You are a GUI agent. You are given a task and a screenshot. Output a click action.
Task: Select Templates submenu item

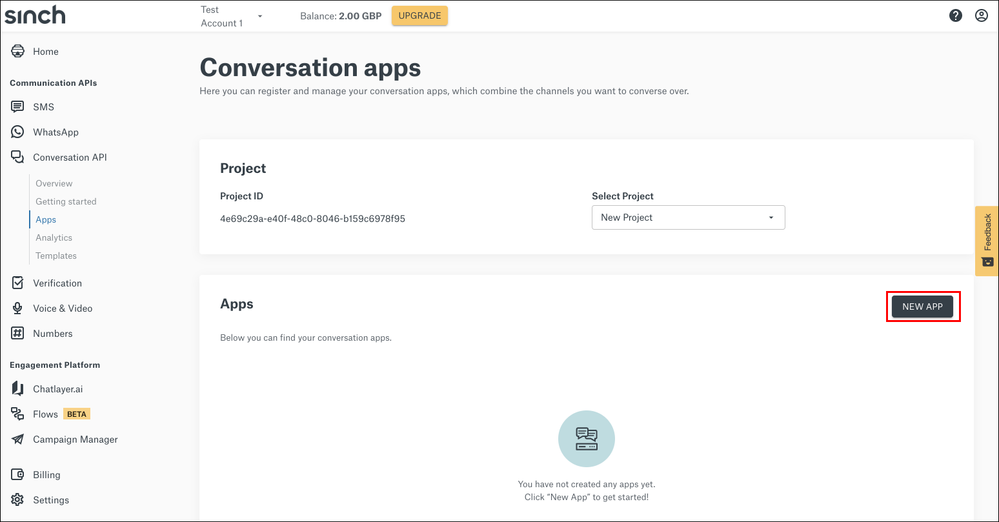coord(56,256)
